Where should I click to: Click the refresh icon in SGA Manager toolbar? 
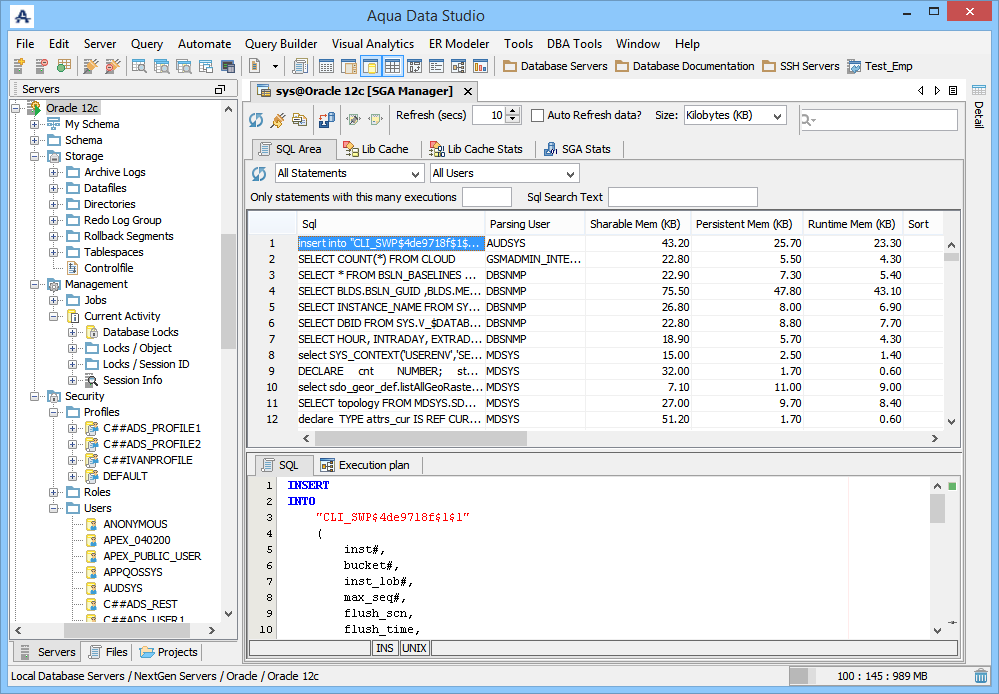coord(257,120)
